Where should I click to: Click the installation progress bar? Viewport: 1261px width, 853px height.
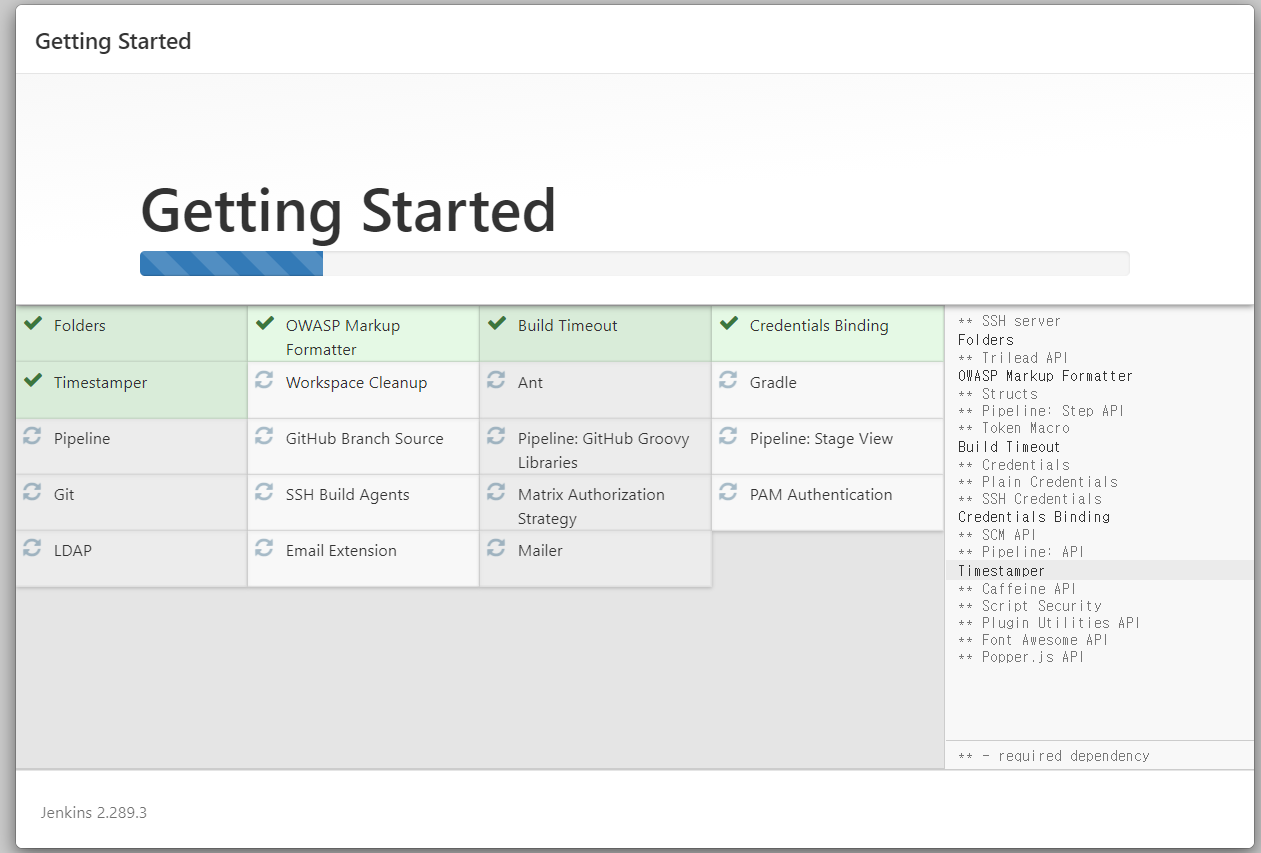tap(635, 263)
